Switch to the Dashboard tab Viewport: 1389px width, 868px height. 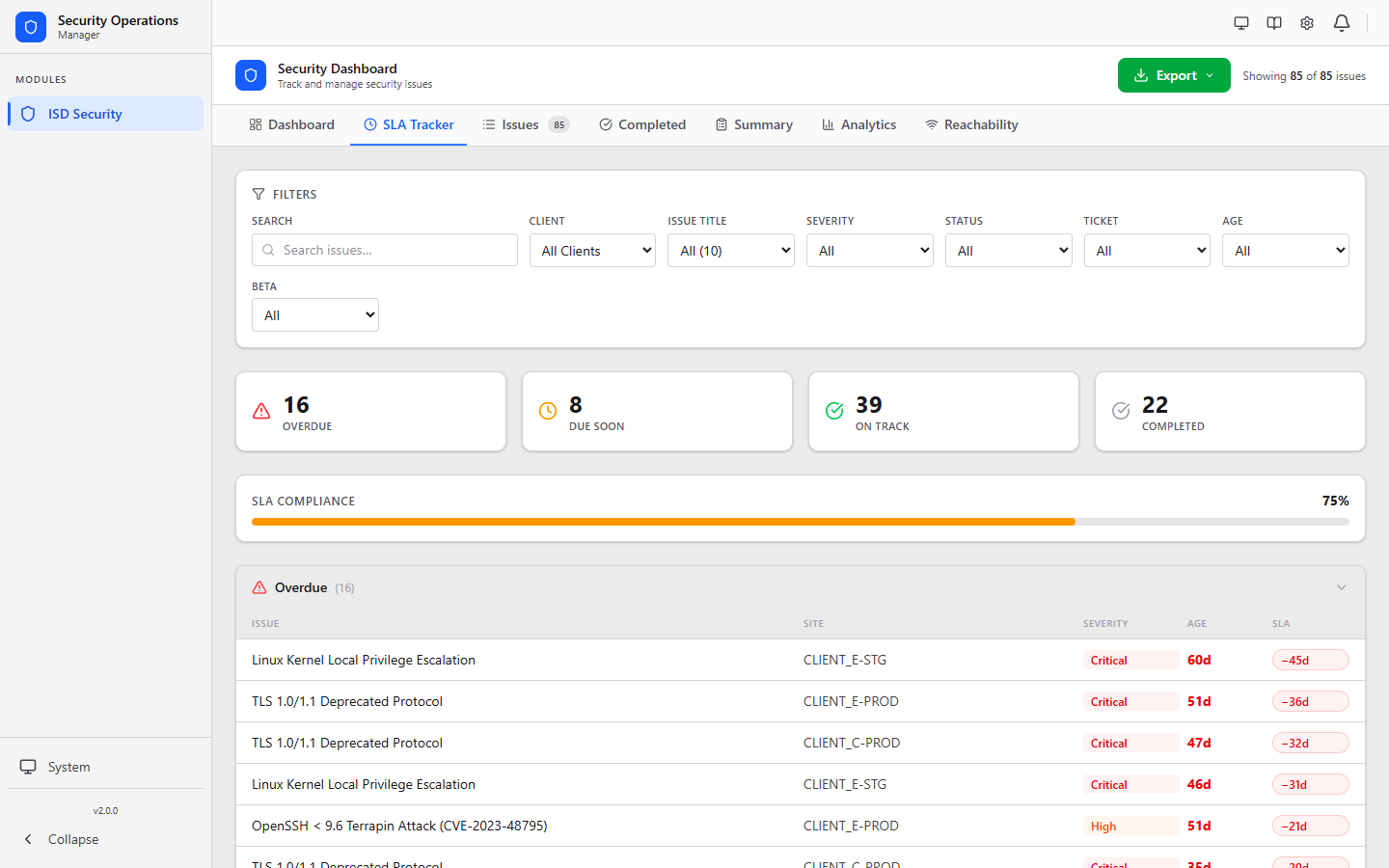pos(291,124)
